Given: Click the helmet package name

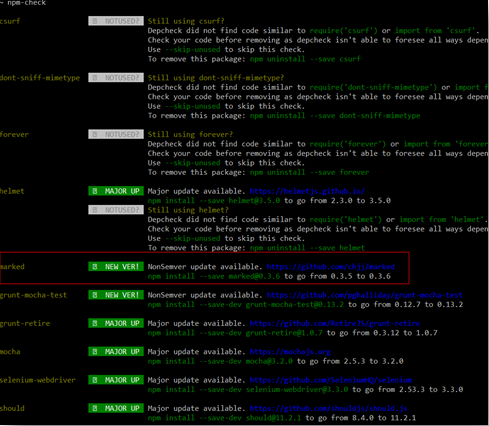Looking at the screenshot, I should point(12,191).
